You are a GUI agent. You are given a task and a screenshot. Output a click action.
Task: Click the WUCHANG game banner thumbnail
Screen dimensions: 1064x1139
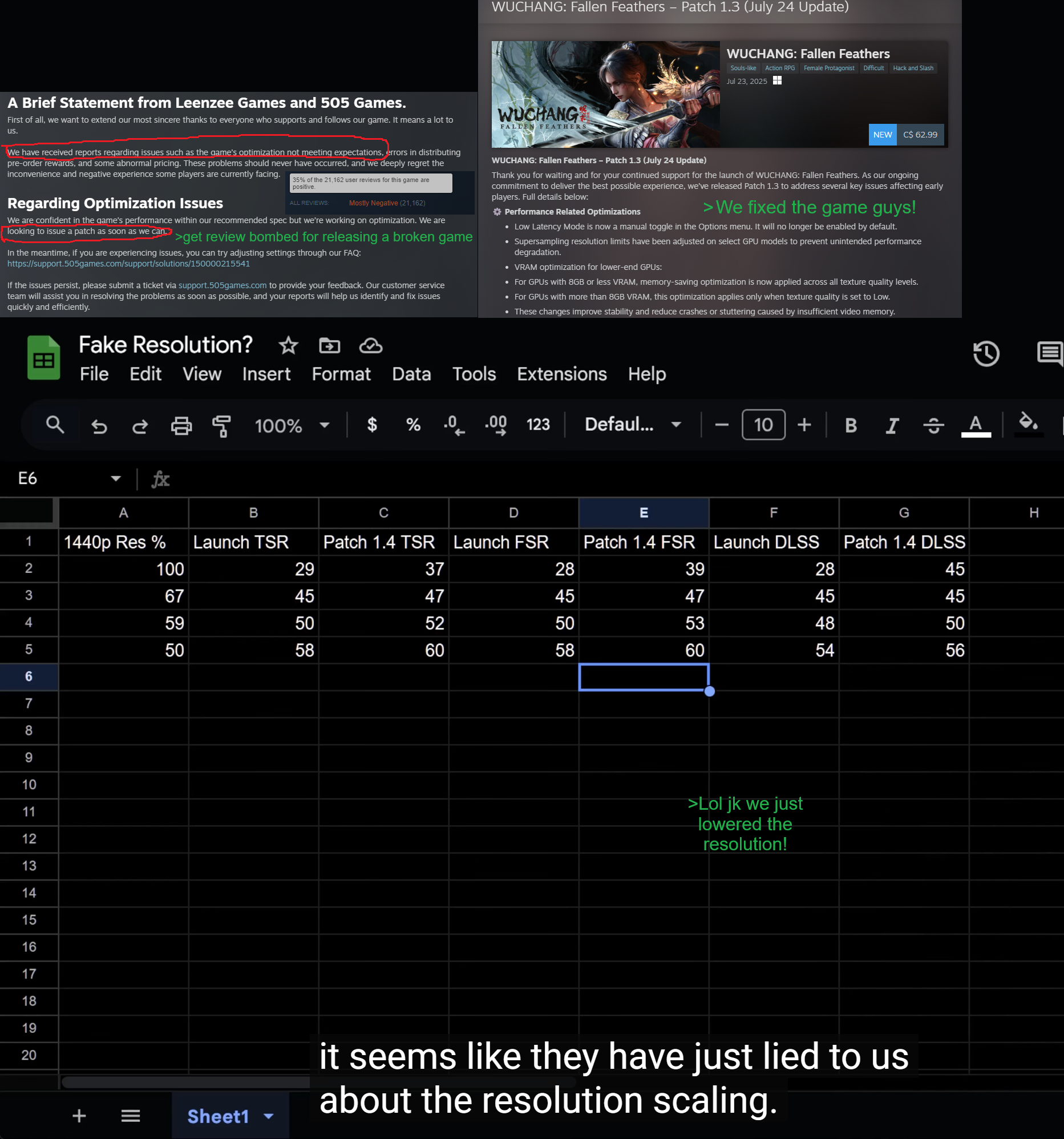(605, 95)
